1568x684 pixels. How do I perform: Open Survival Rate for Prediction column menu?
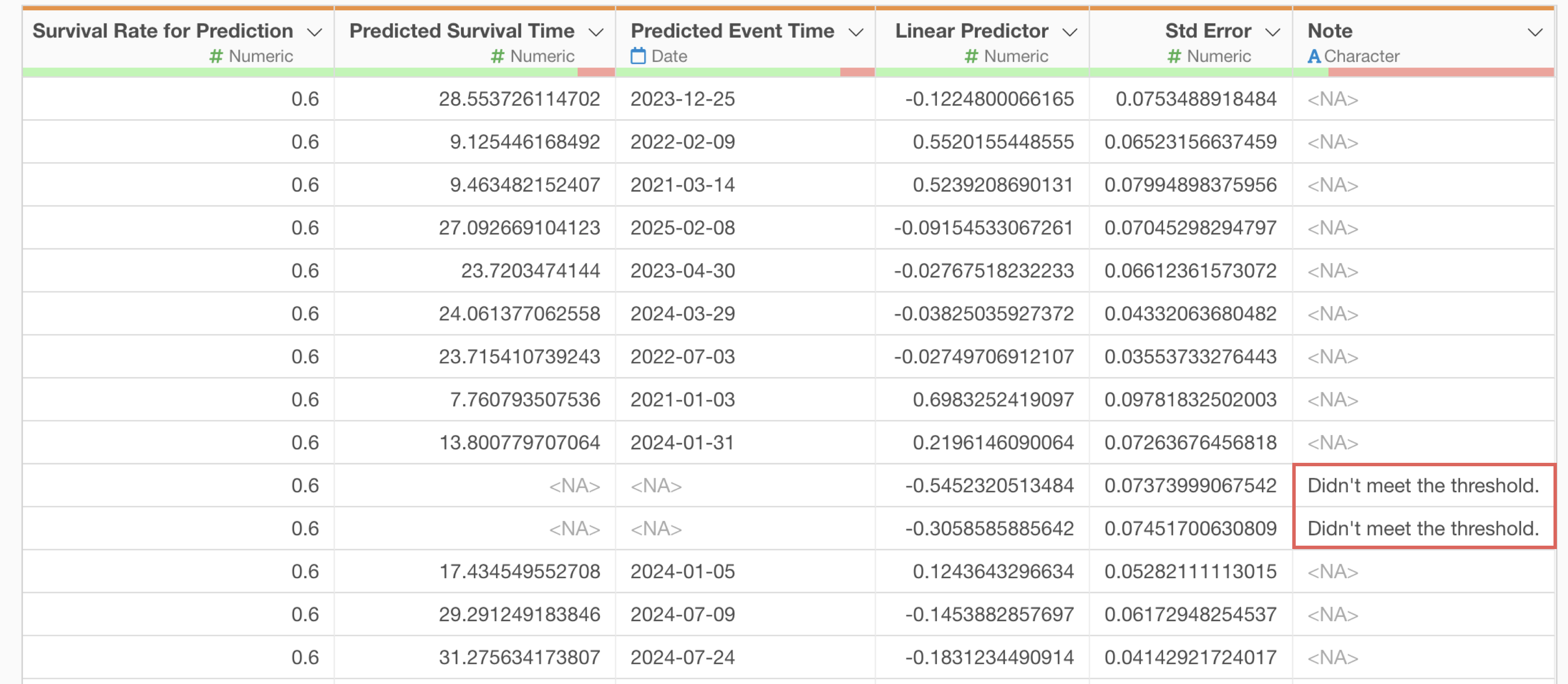coord(314,32)
